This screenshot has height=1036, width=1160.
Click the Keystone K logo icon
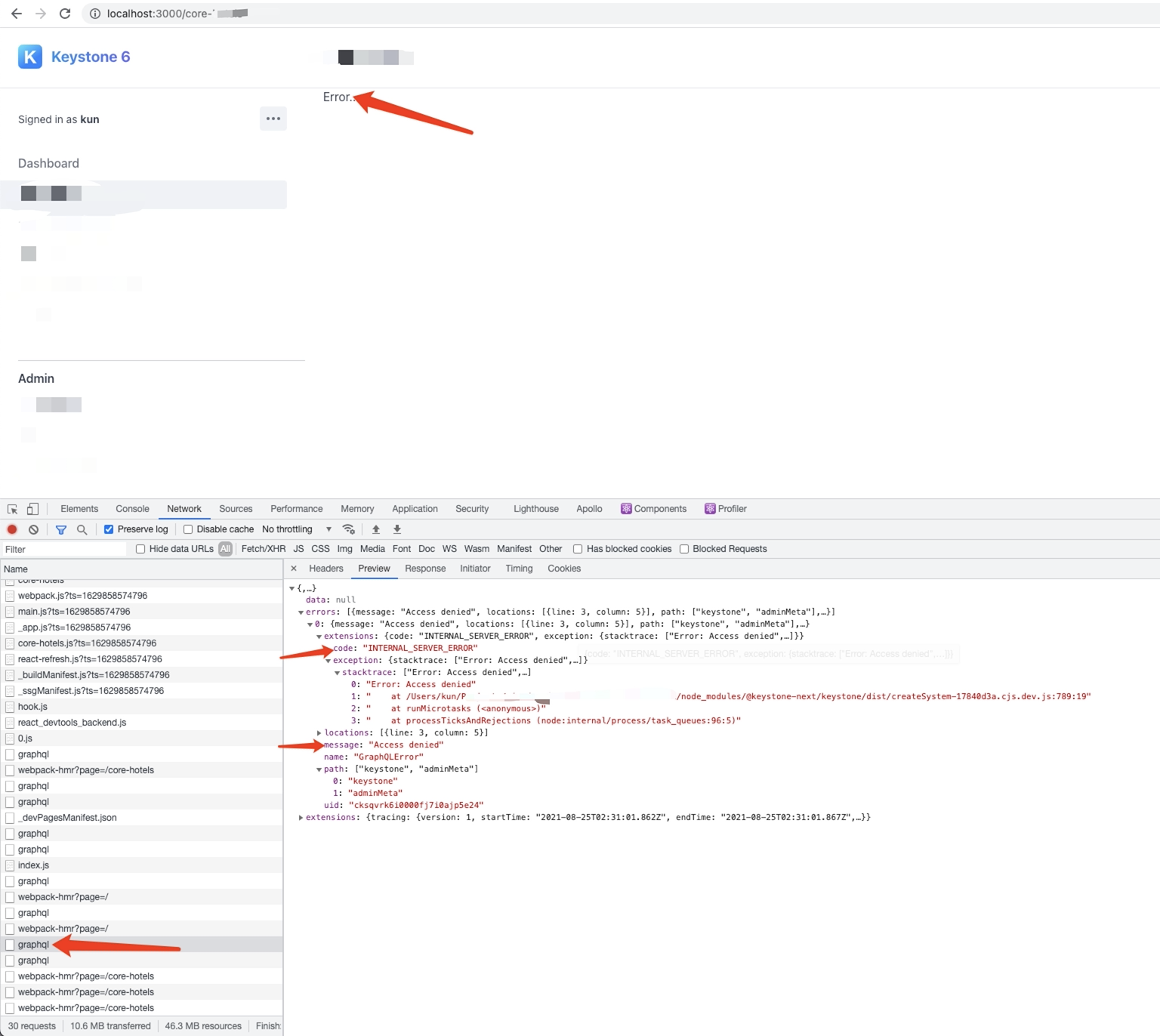(x=30, y=57)
